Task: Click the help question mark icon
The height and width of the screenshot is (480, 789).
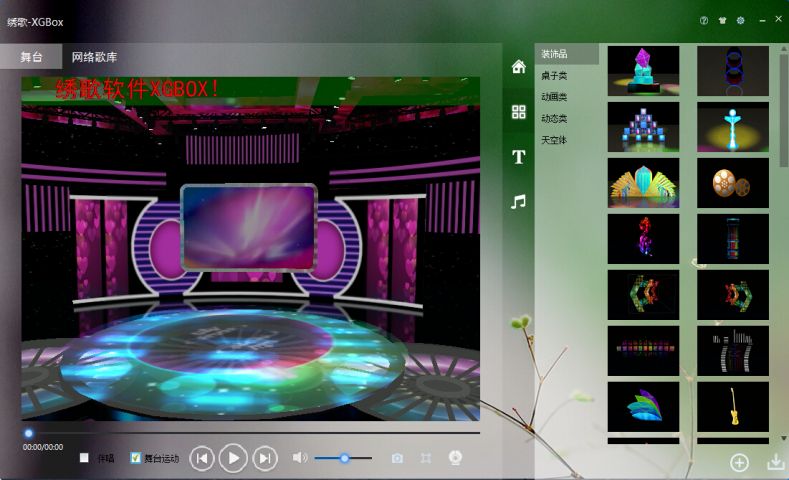Action: pyautogui.click(x=704, y=20)
